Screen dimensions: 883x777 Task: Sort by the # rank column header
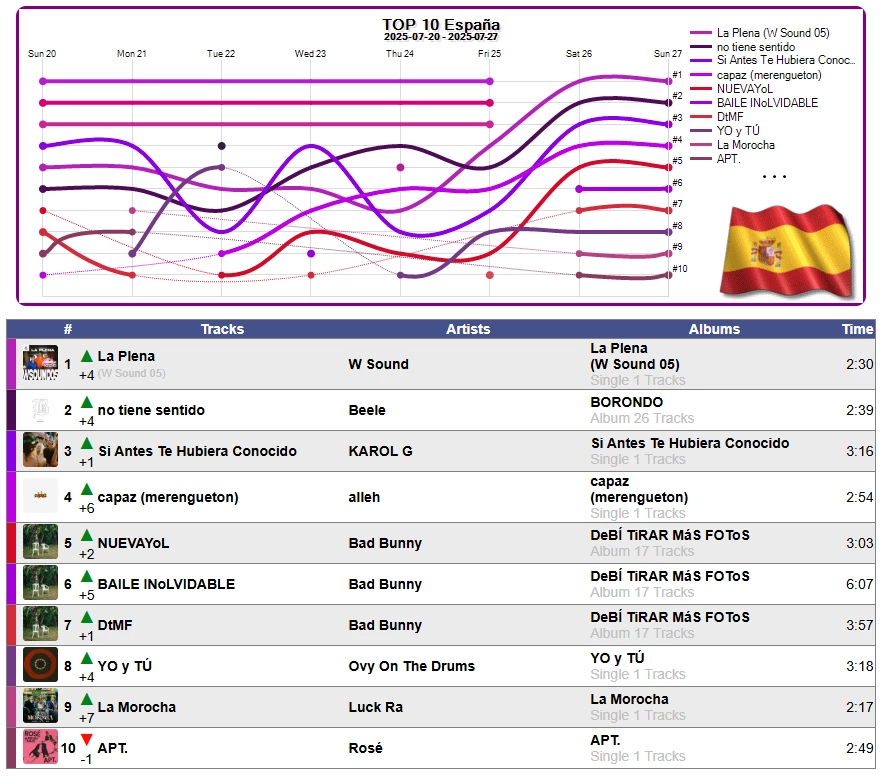[x=68, y=329]
